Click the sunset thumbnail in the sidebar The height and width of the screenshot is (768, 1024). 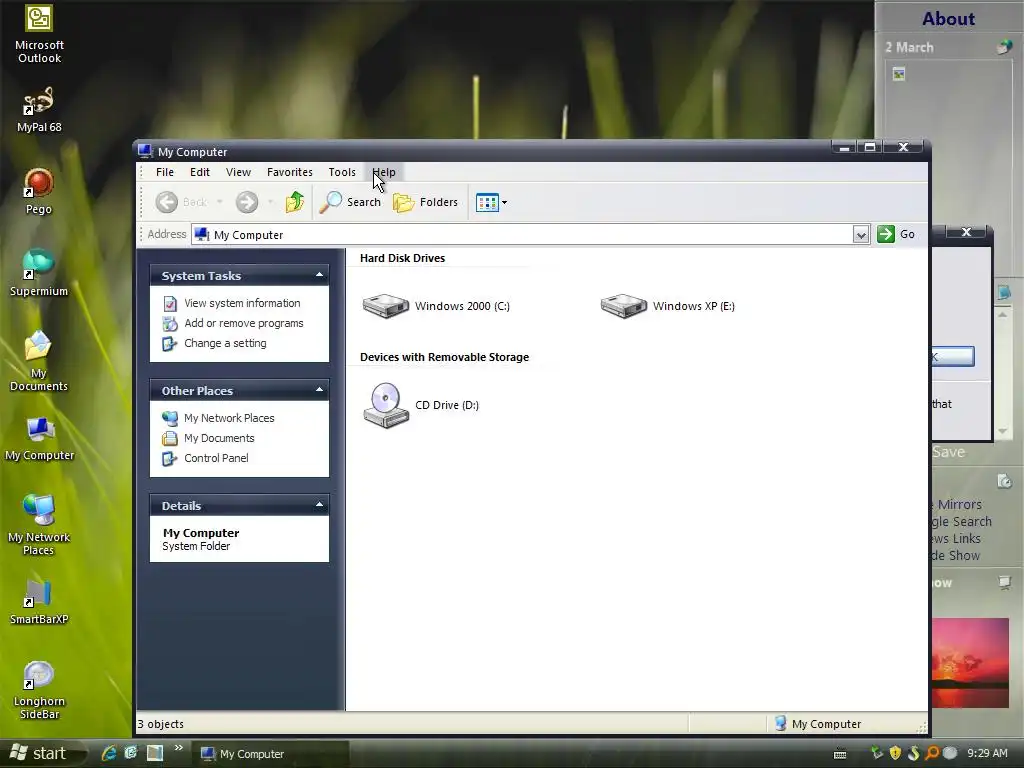tap(970, 663)
